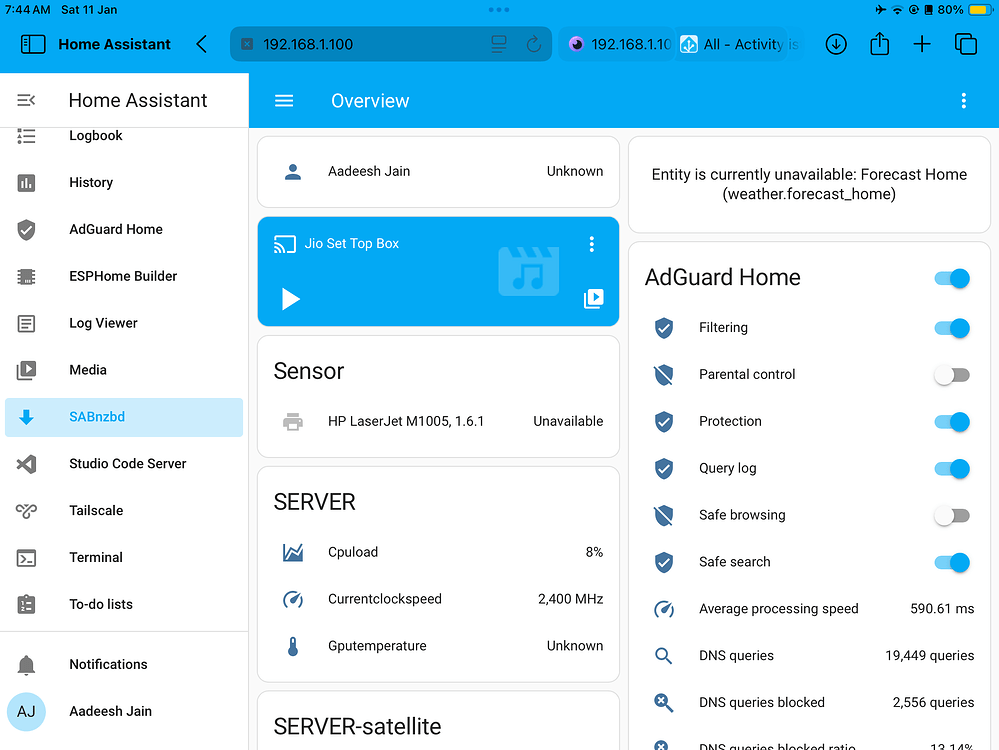Open the Overview three-dot menu
The image size is (999, 750).
pos(963,100)
